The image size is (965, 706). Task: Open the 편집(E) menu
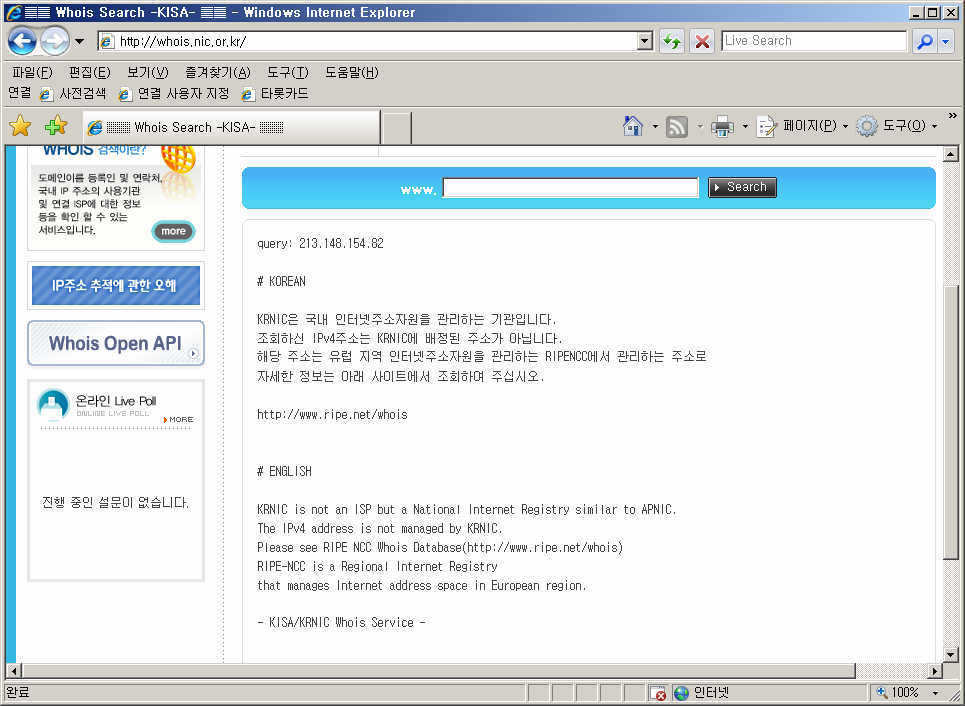click(x=89, y=73)
